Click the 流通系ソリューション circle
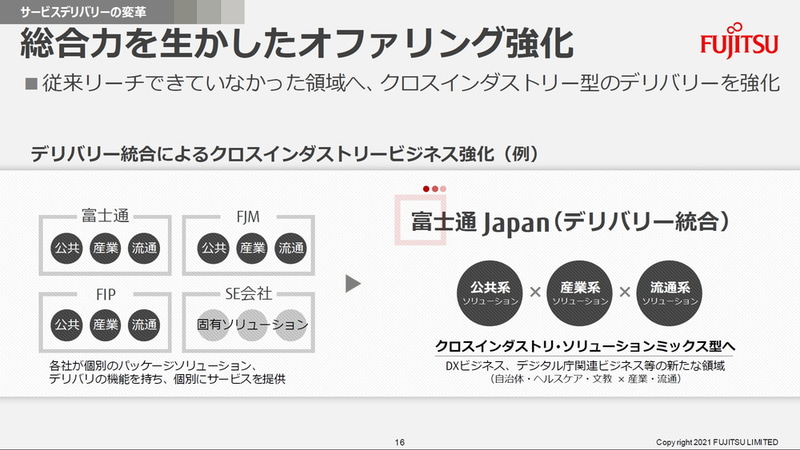800x450 pixels. click(x=669, y=293)
